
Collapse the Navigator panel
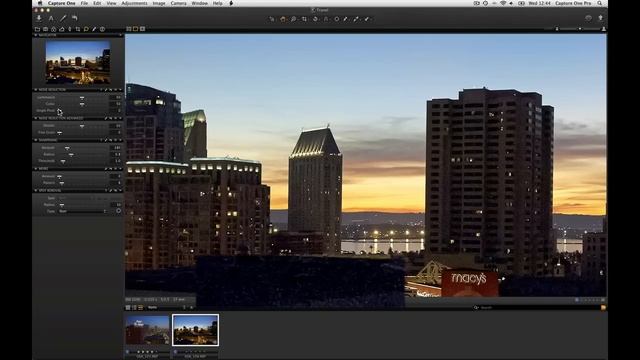coord(36,36)
